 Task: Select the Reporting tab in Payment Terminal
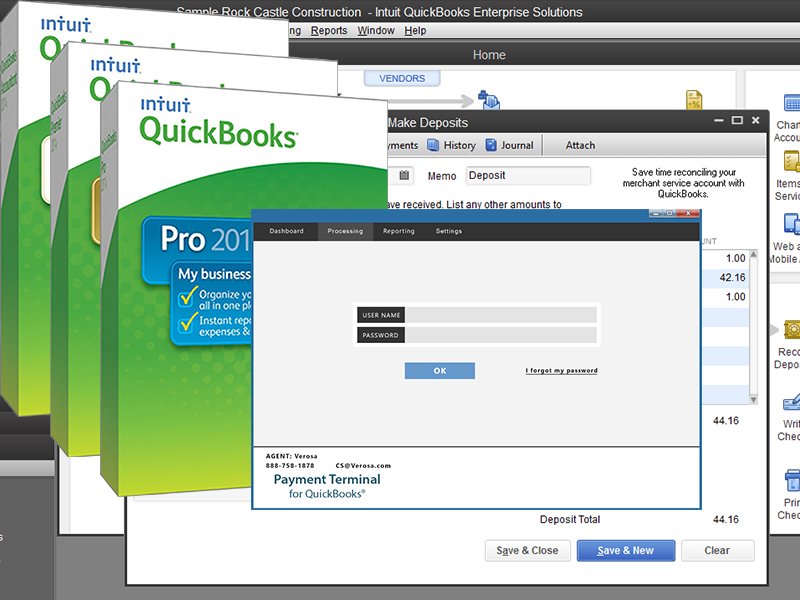pos(399,232)
